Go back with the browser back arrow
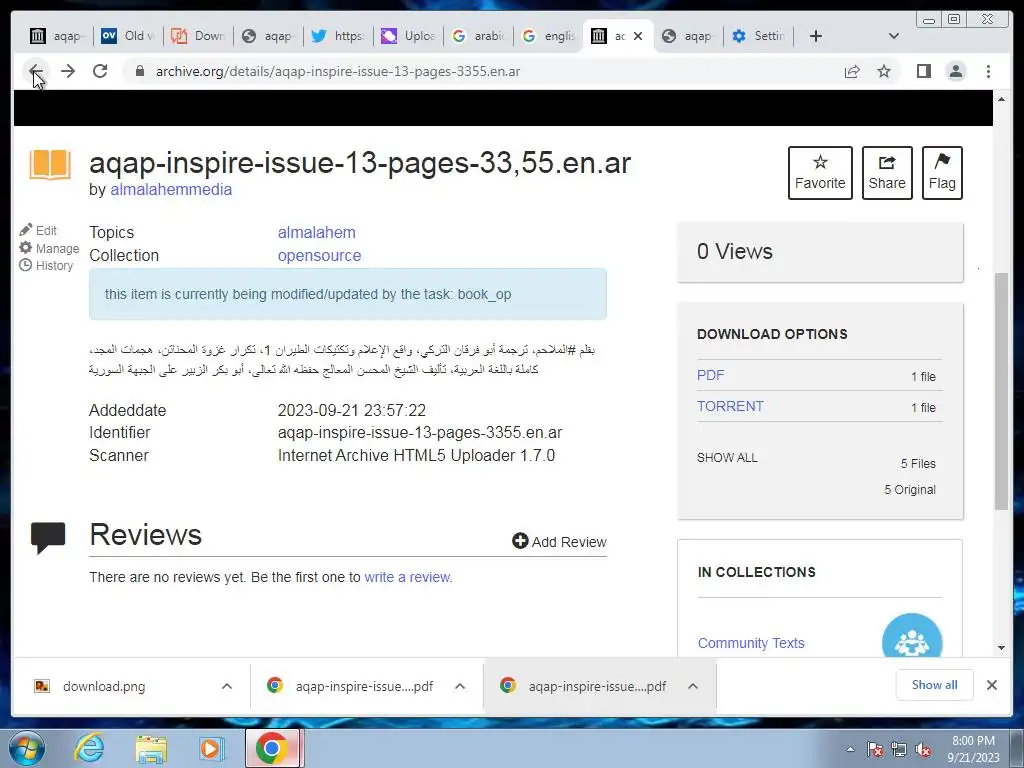 click(36, 71)
